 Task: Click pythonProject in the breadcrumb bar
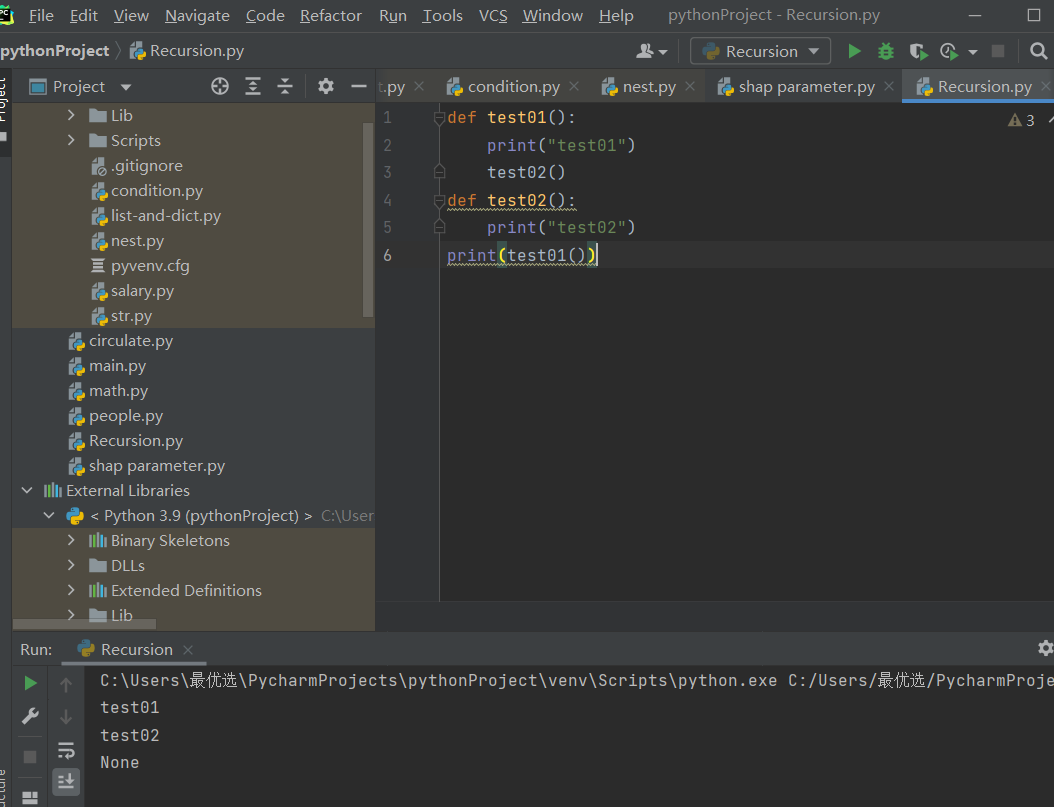click(55, 51)
